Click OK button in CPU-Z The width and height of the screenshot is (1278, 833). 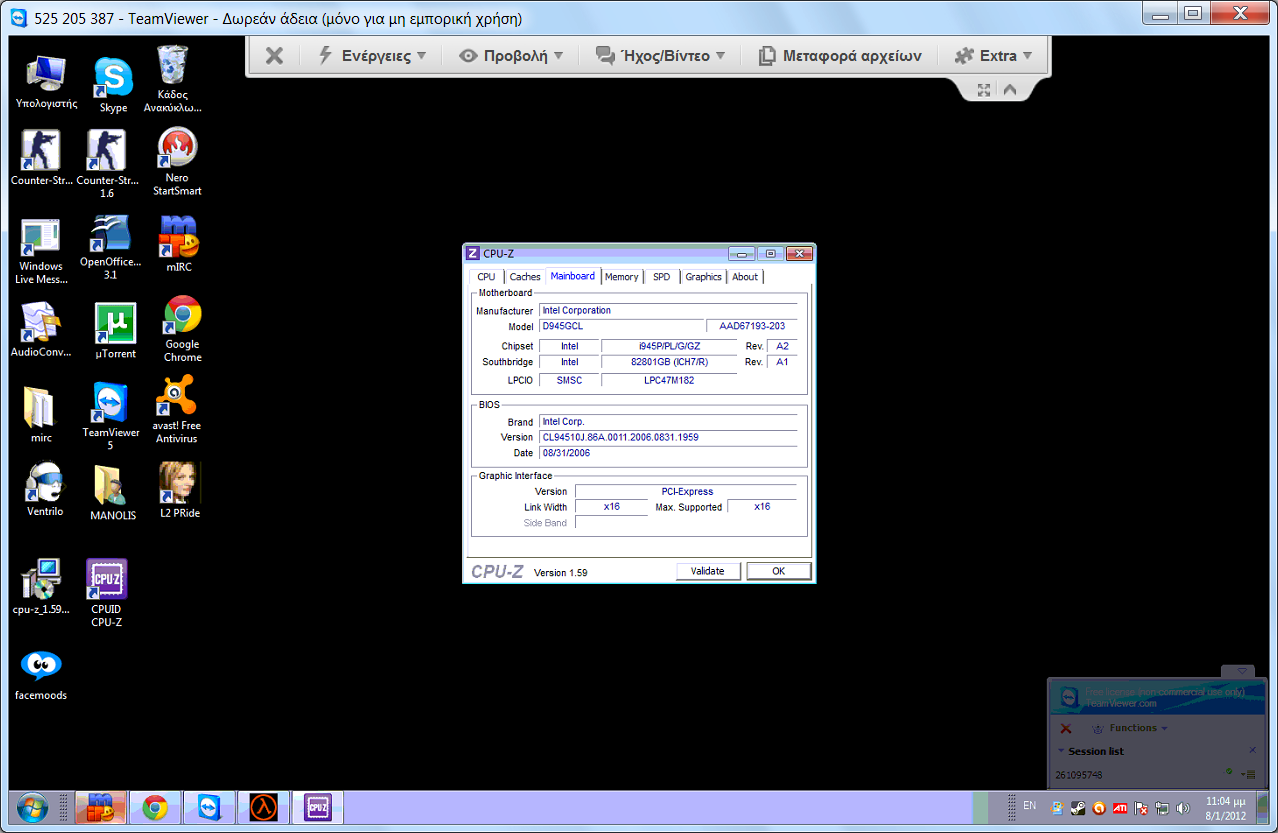point(778,571)
